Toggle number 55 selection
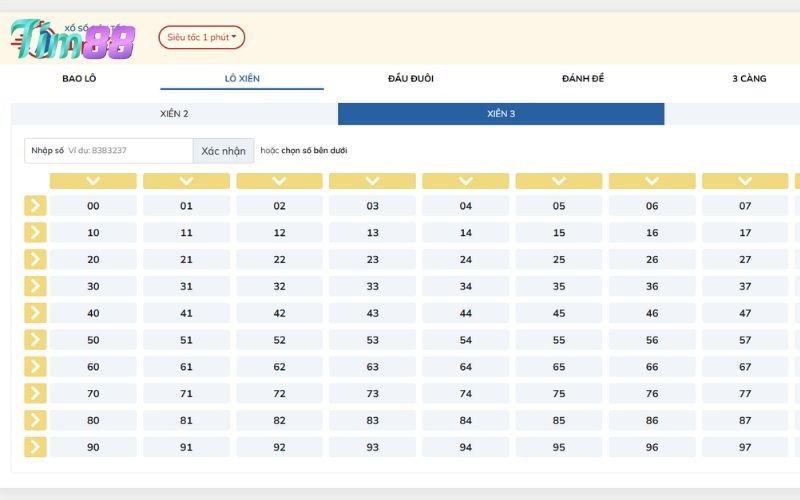The height and width of the screenshot is (500, 800). pyautogui.click(x=558, y=340)
